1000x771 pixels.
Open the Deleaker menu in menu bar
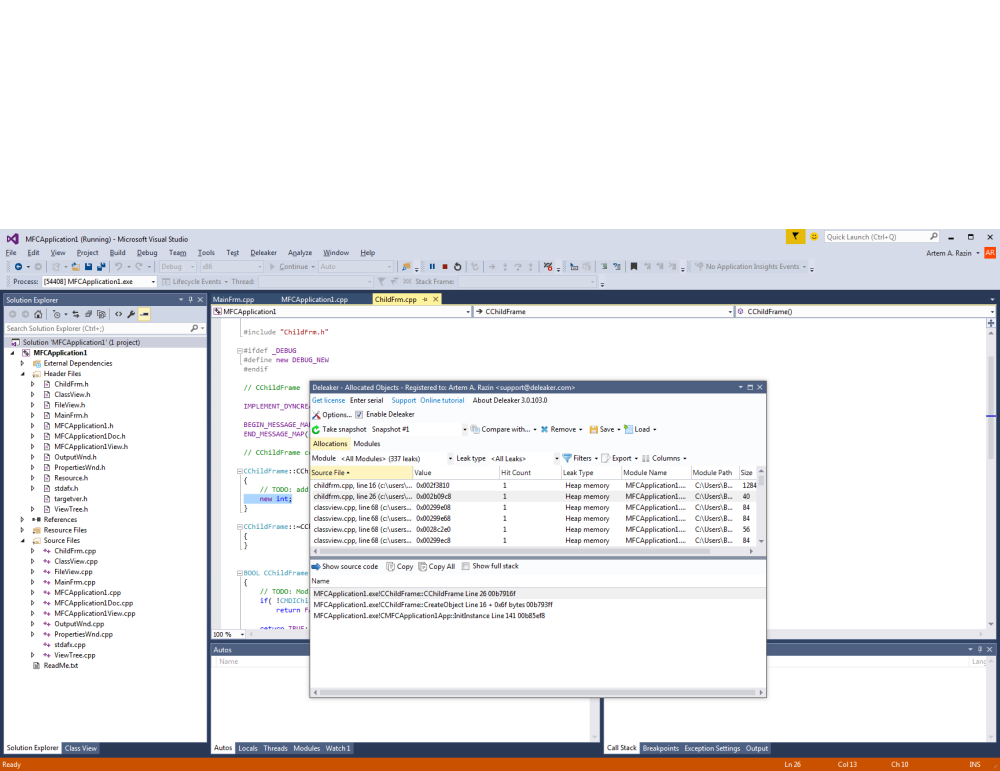(263, 253)
